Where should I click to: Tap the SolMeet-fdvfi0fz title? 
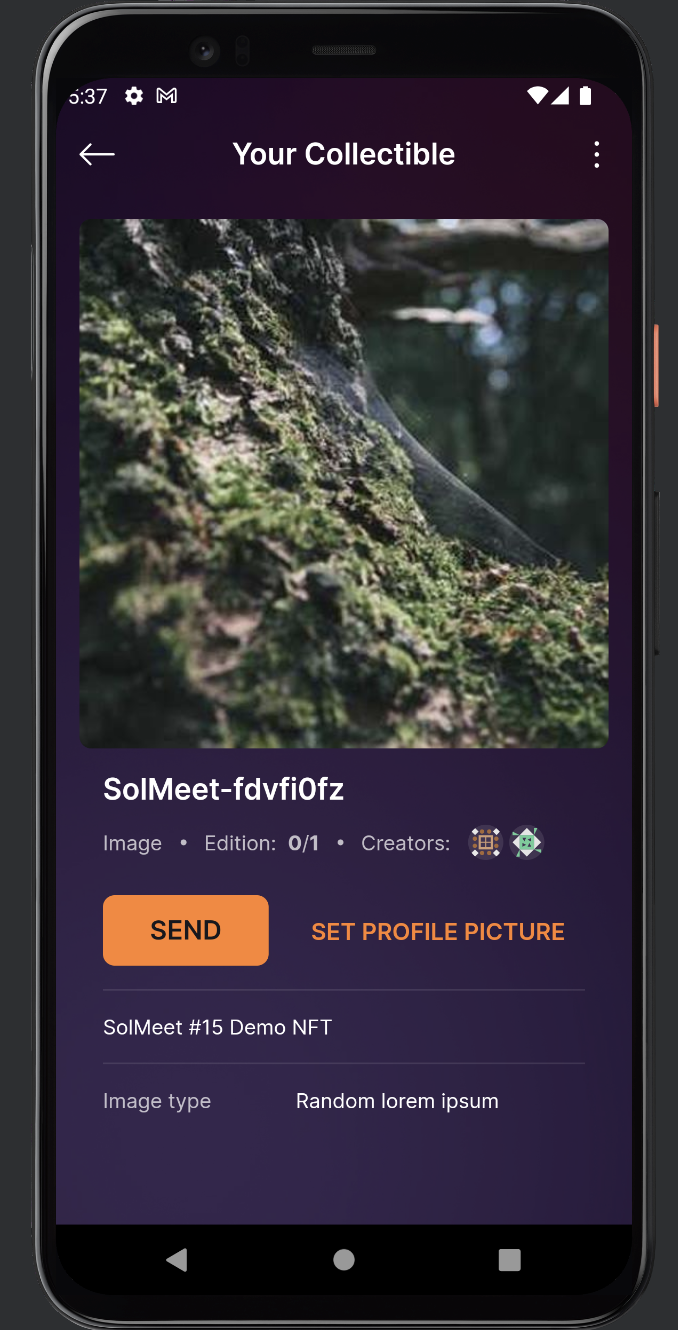point(224,790)
